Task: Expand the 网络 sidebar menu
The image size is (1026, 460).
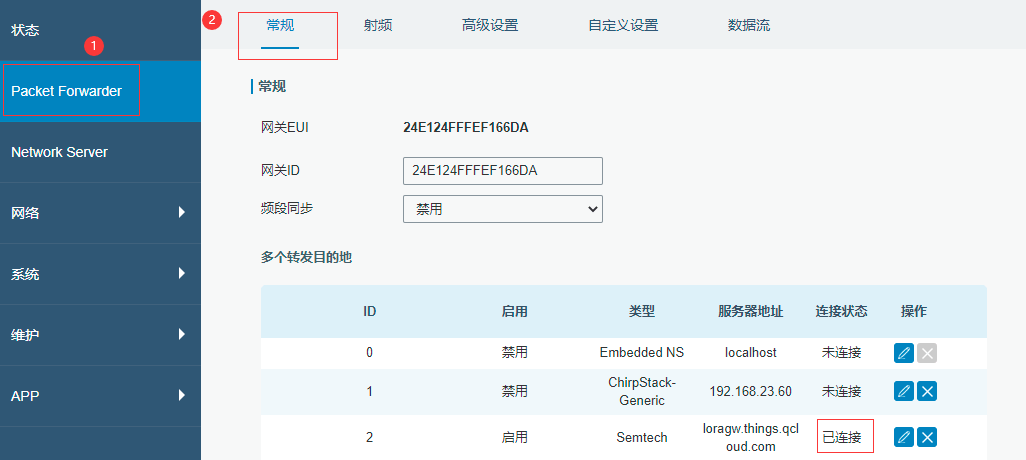Action: click(x=100, y=213)
